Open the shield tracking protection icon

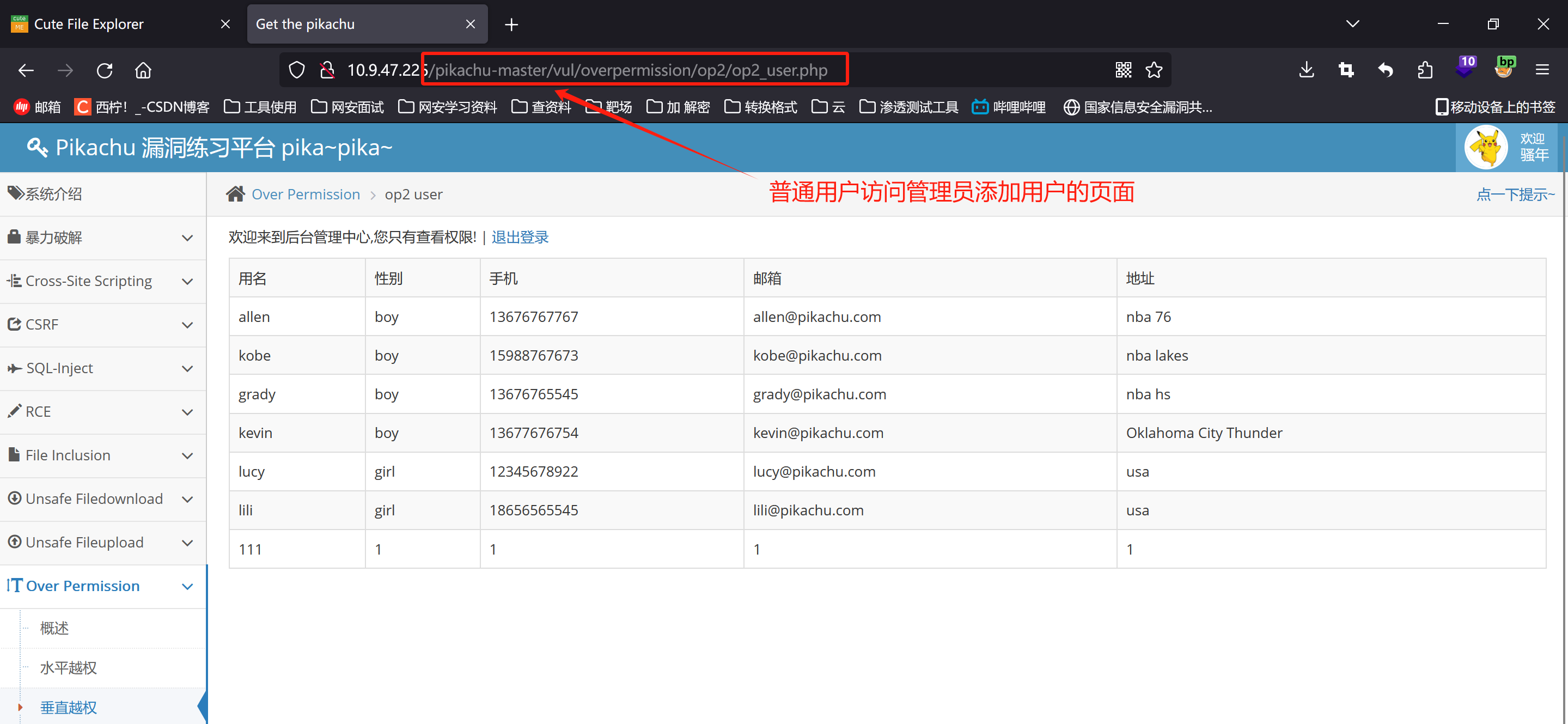[297, 70]
